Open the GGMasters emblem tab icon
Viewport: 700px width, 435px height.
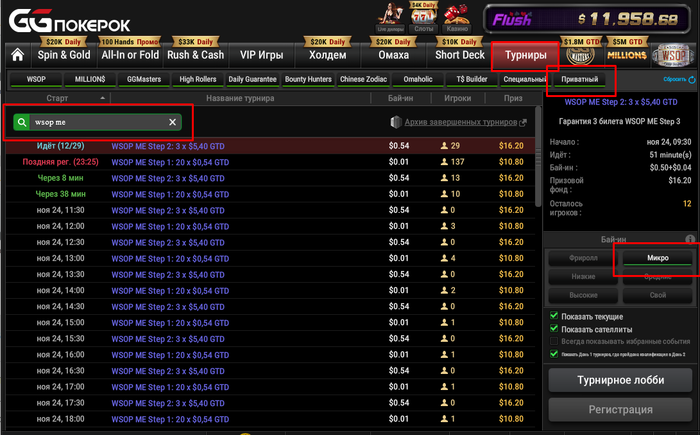coord(580,55)
